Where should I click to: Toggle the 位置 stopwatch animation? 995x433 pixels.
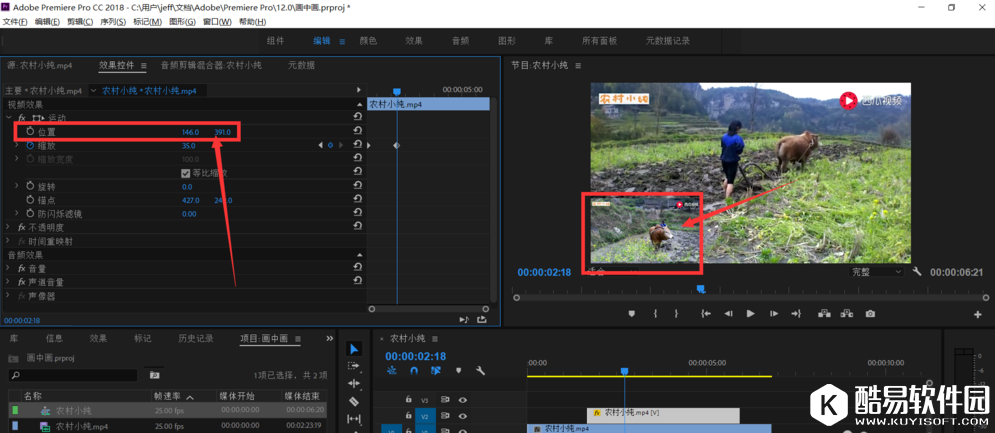pyautogui.click(x=30, y=132)
